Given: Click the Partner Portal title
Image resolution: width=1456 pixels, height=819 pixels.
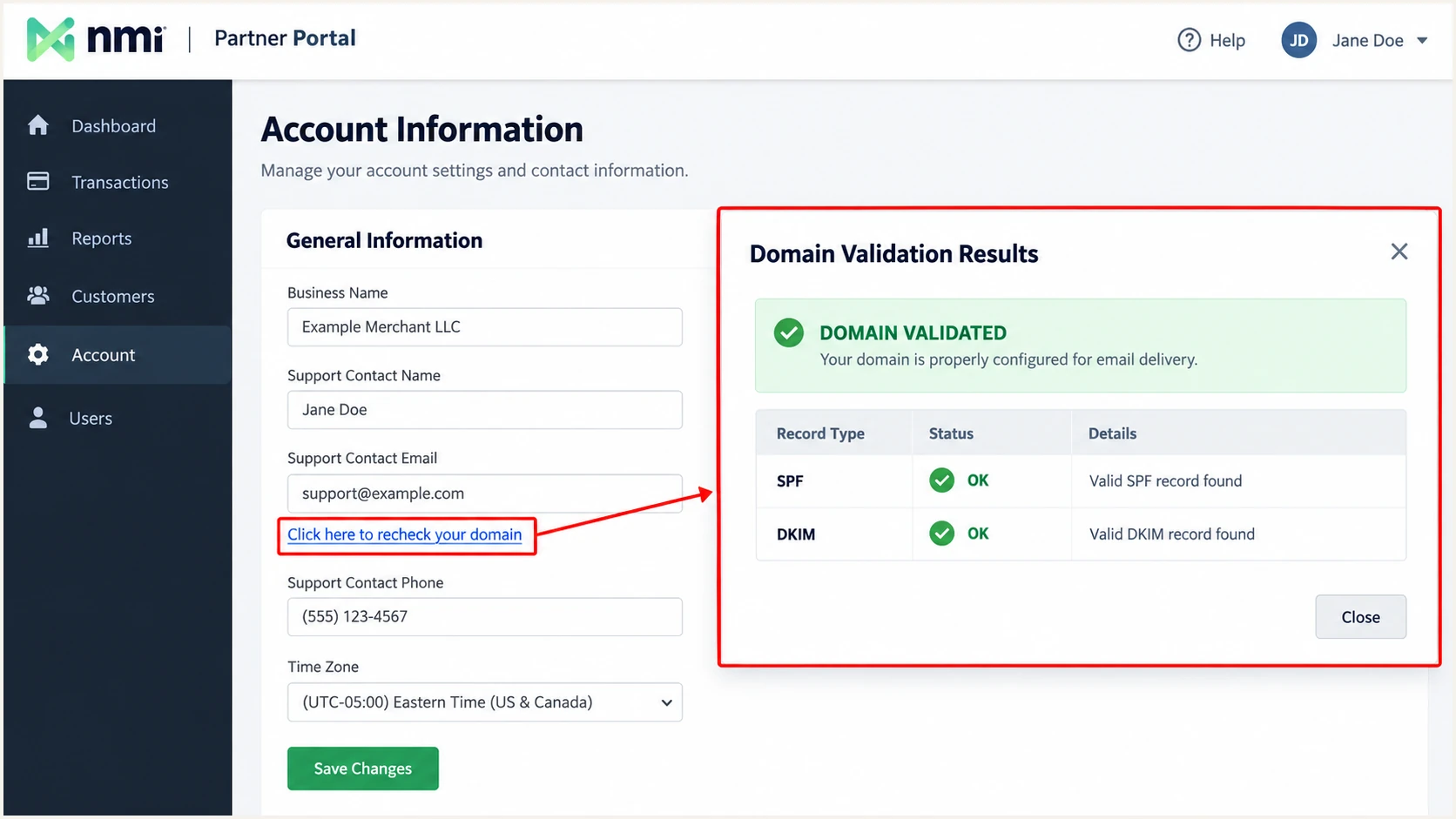Looking at the screenshot, I should 285,38.
